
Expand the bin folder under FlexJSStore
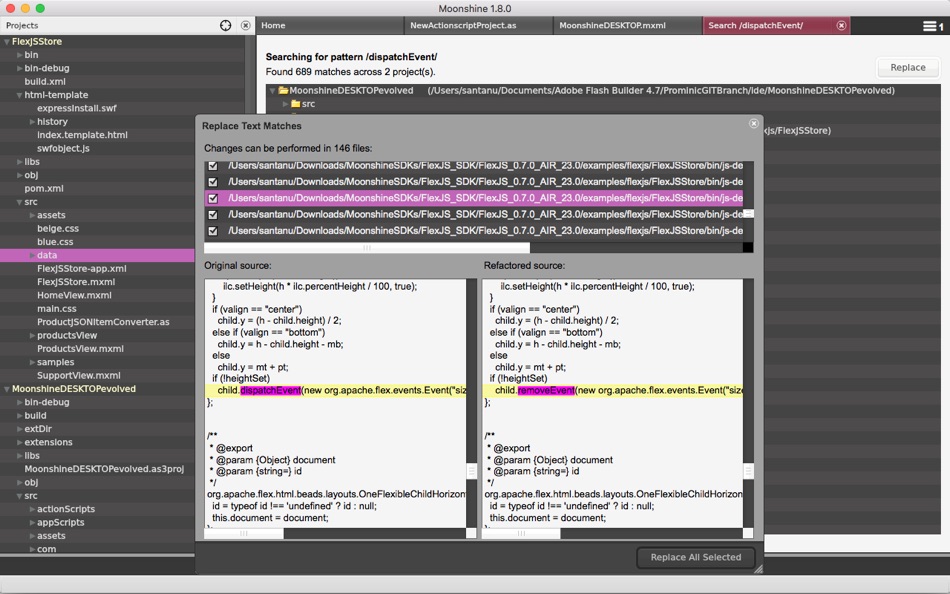[19, 55]
